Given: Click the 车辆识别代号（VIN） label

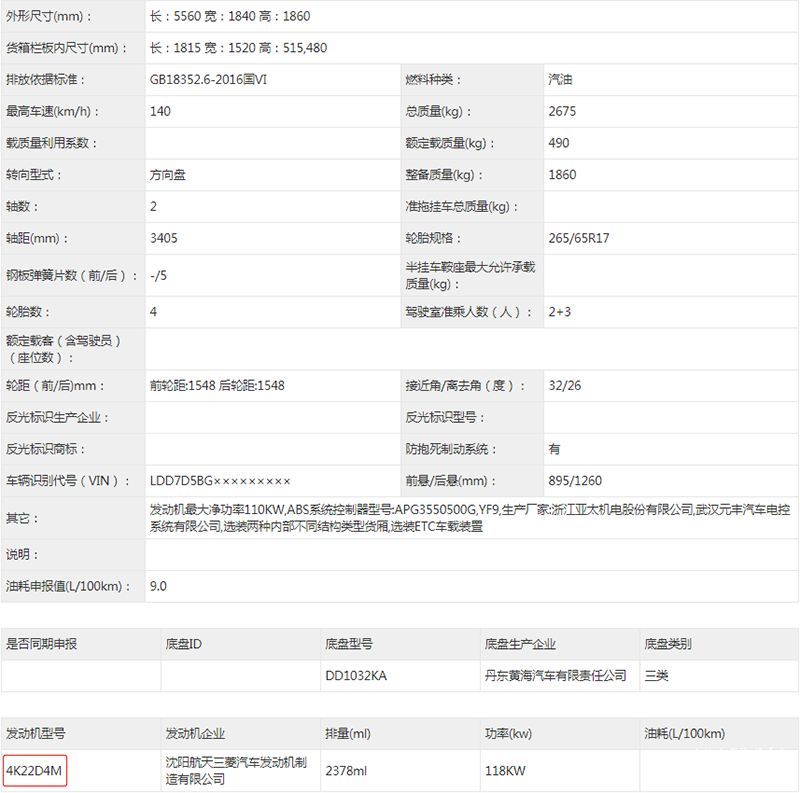Looking at the screenshot, I should 68,480.
